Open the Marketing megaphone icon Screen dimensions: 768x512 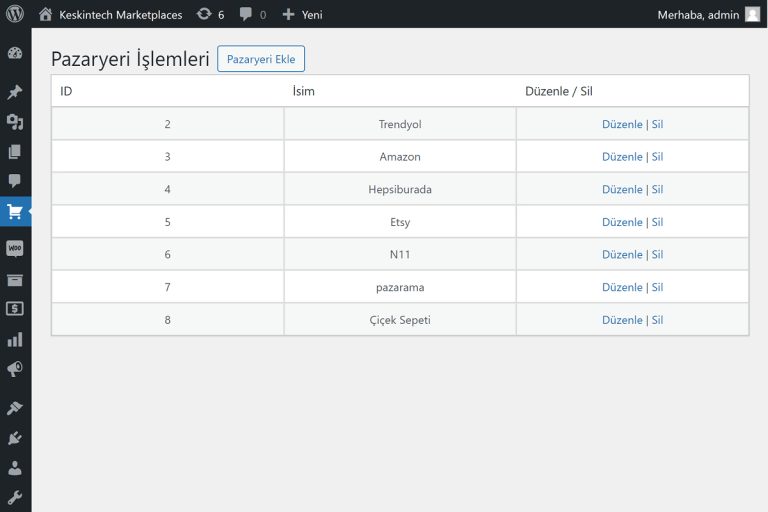[15, 369]
